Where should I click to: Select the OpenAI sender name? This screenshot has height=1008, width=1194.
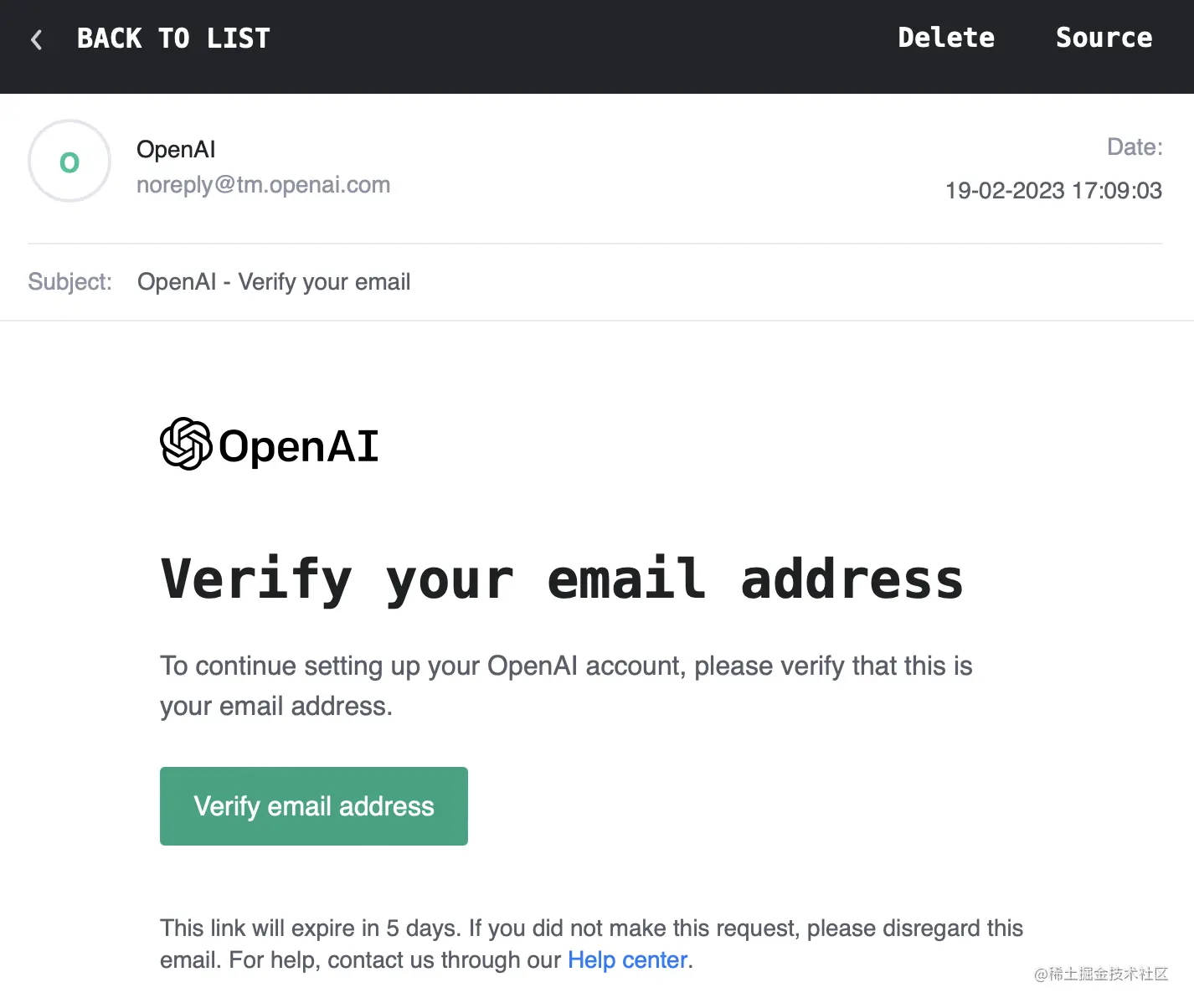[x=176, y=149]
